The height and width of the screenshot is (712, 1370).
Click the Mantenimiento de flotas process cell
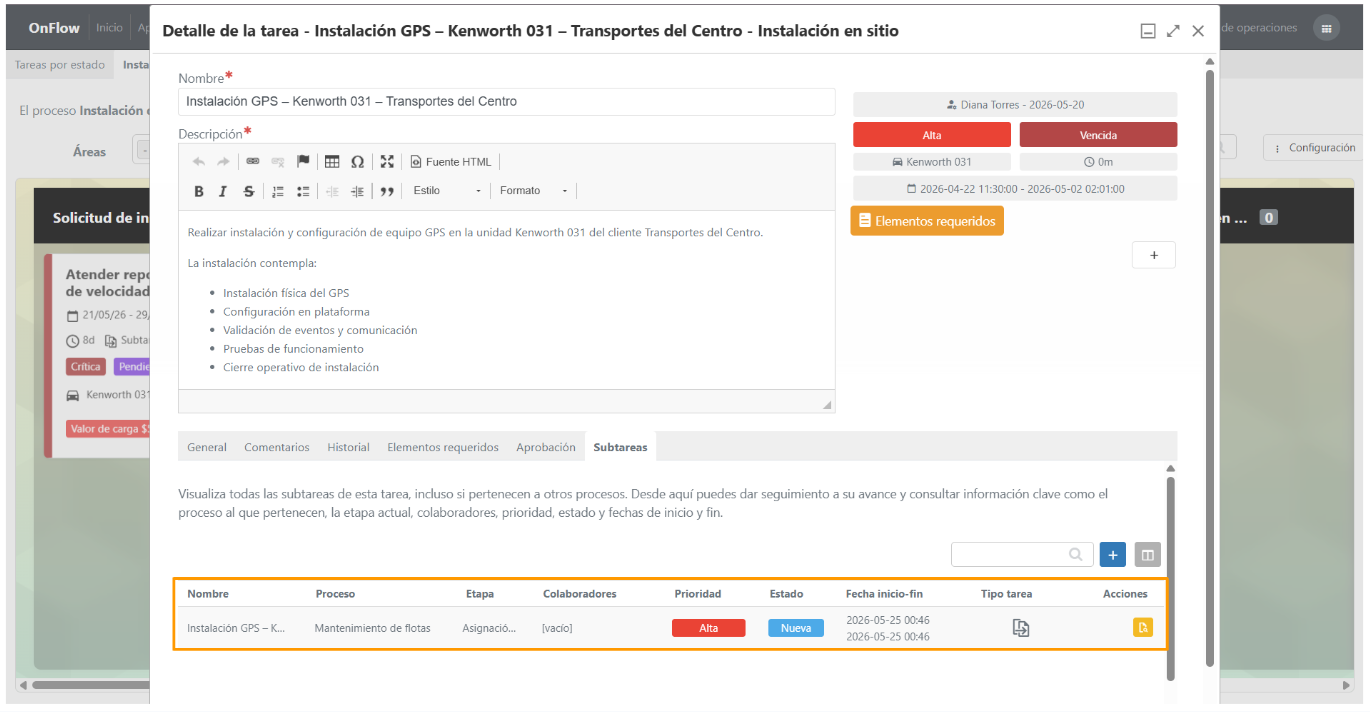(x=373, y=628)
